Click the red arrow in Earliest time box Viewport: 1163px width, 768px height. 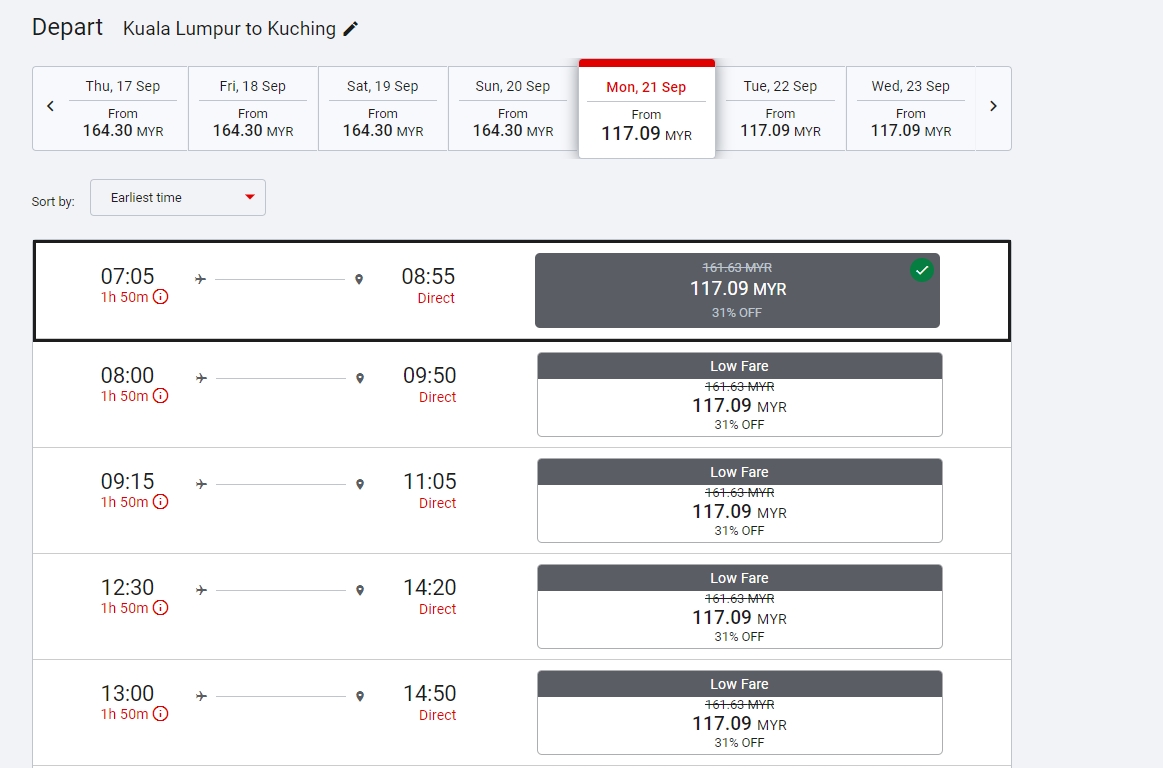click(x=250, y=198)
